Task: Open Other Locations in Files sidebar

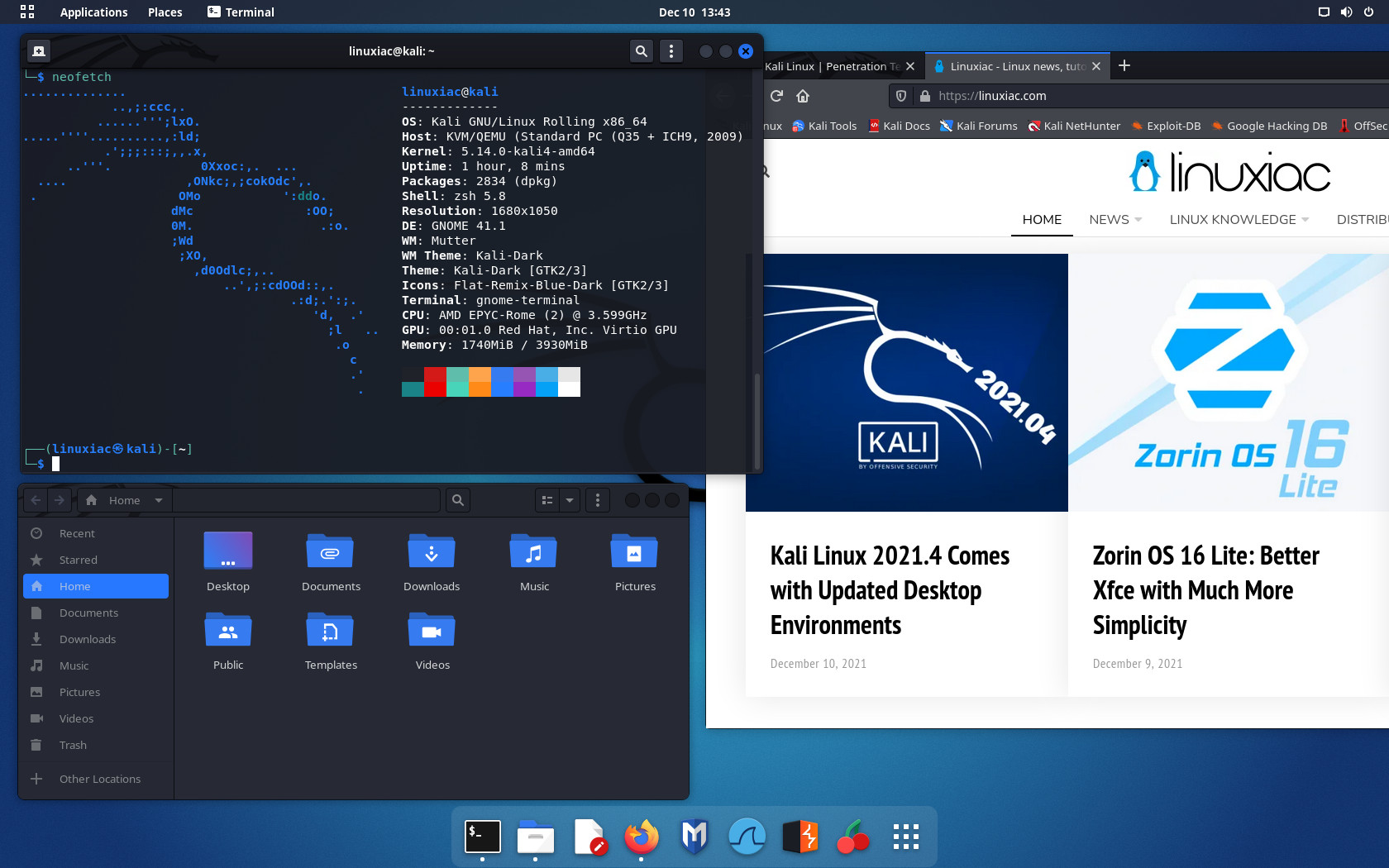Action: (x=96, y=779)
